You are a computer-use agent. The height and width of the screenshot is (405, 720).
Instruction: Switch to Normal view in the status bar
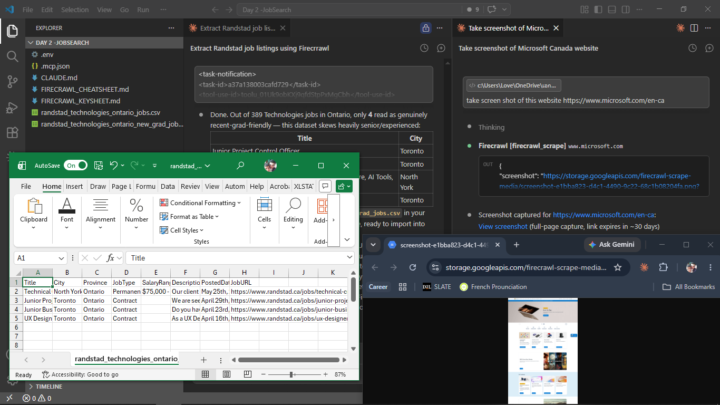coord(205,374)
